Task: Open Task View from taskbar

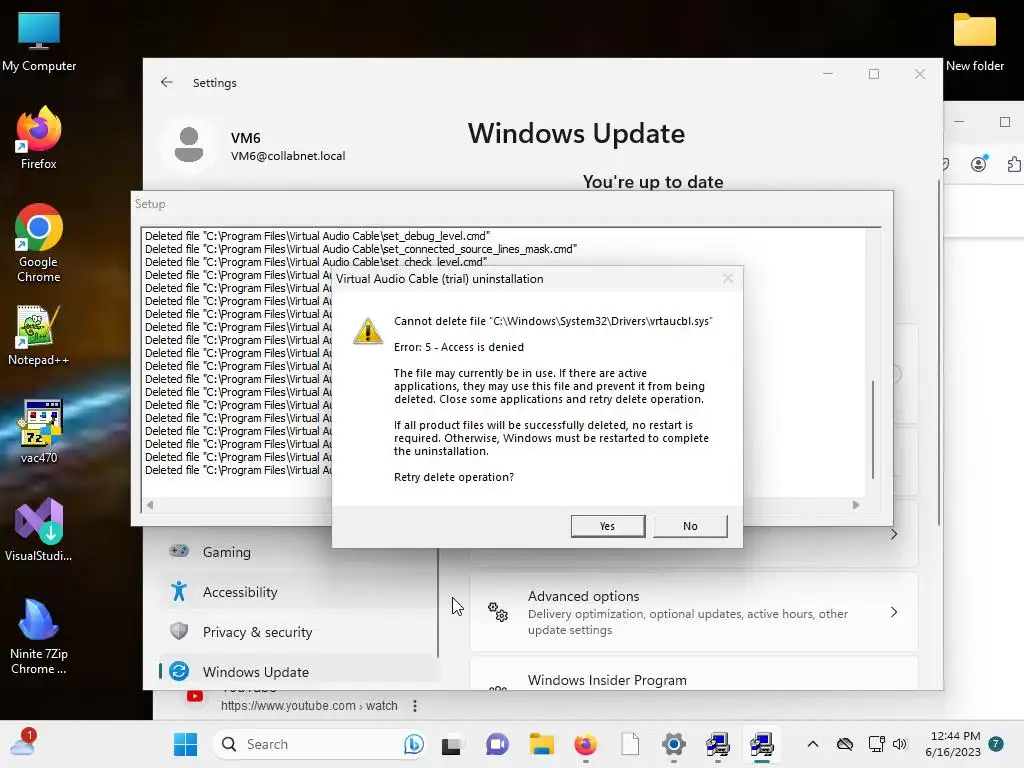Action: click(x=451, y=744)
